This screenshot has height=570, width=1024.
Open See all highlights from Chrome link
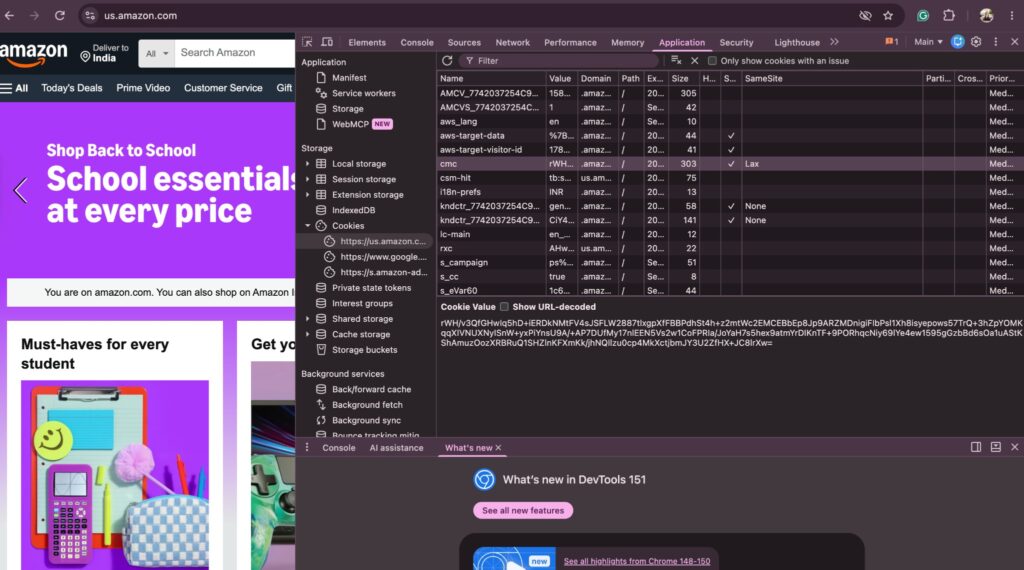[x=637, y=562]
